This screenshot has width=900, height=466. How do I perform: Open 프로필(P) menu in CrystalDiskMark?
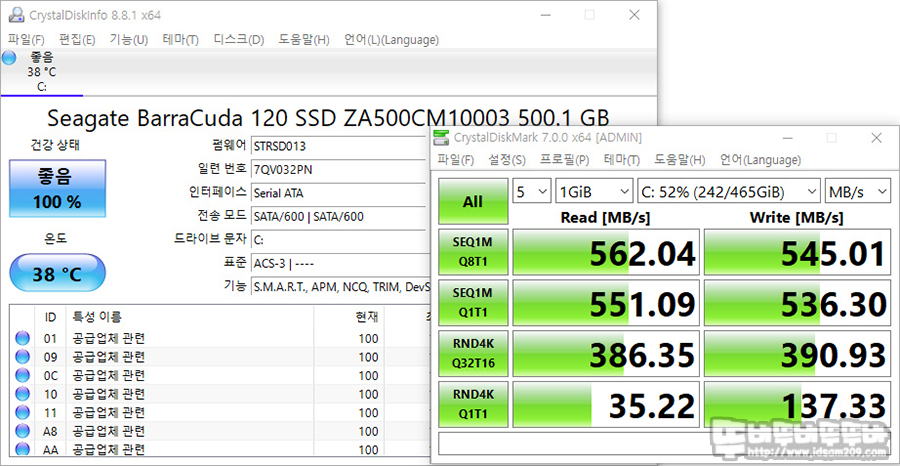565,160
